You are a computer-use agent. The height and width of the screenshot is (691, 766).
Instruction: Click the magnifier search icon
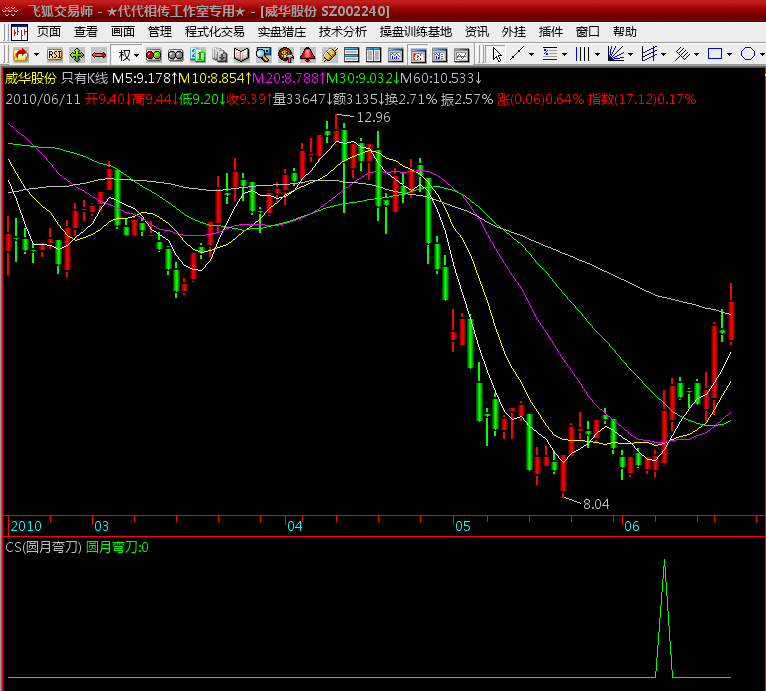263,55
